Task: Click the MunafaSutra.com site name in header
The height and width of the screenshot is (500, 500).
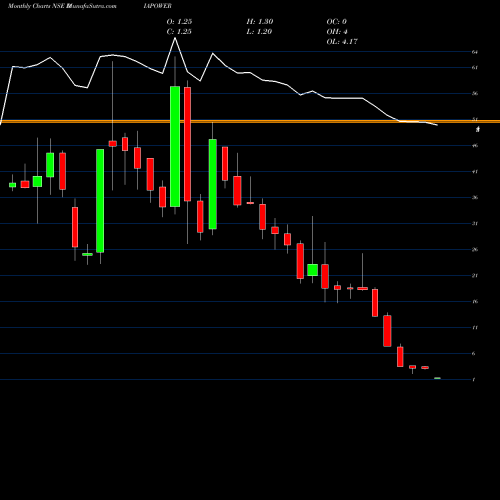Action: (x=91, y=6)
